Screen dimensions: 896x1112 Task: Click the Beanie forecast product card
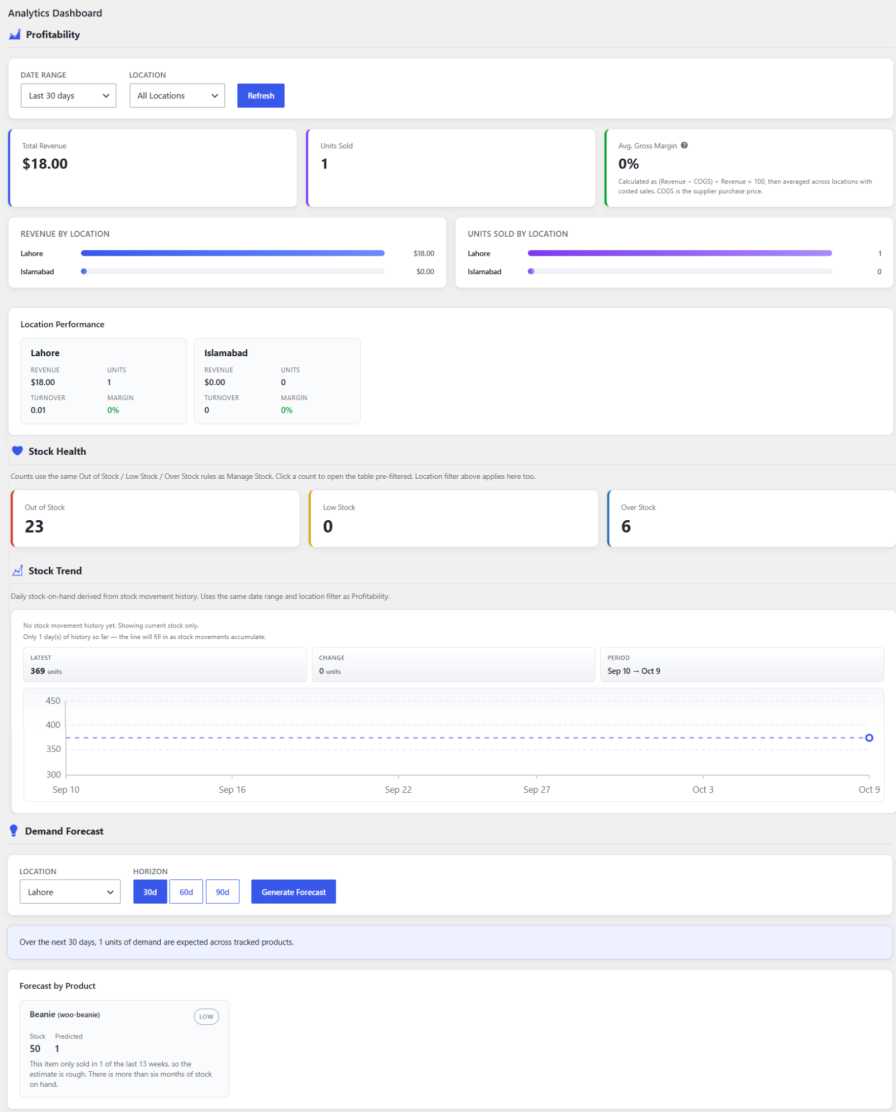click(124, 1049)
